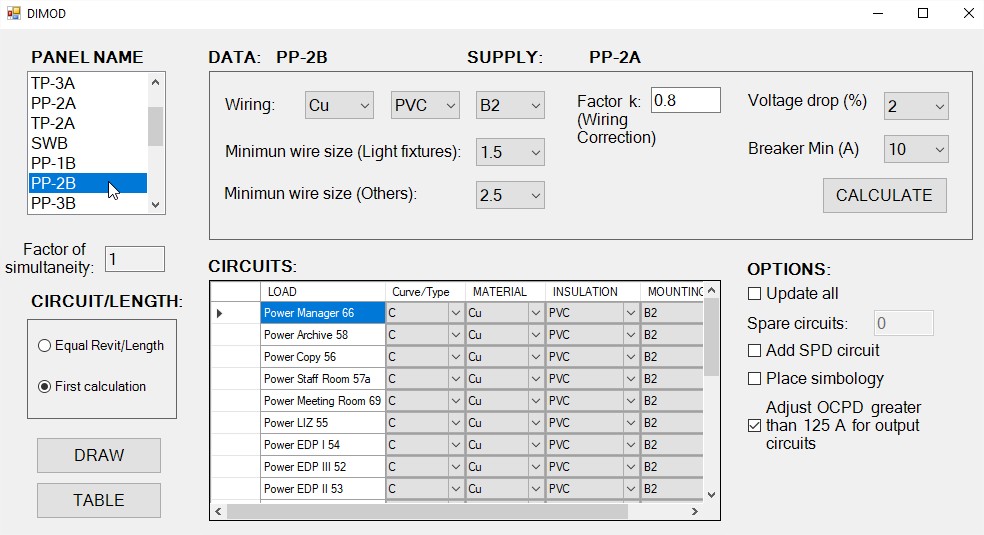984x535 pixels.
Task: Click the circuits grid scroll-right arrow
Action: tap(695, 511)
